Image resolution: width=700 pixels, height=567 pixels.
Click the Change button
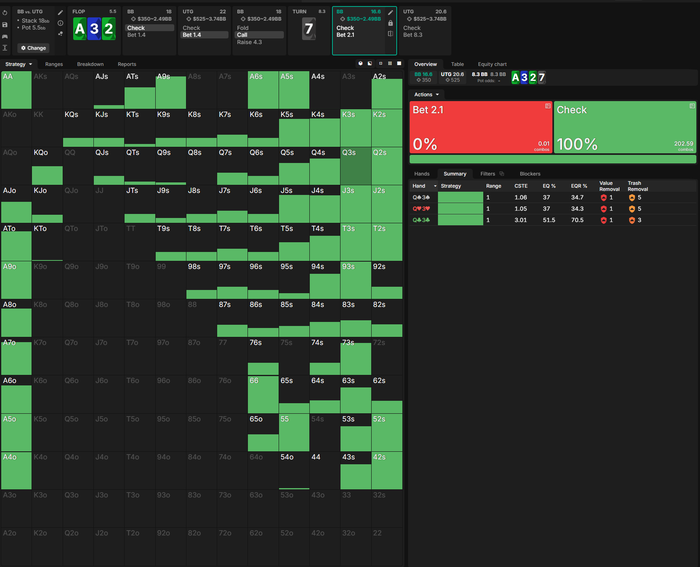tap(33, 48)
